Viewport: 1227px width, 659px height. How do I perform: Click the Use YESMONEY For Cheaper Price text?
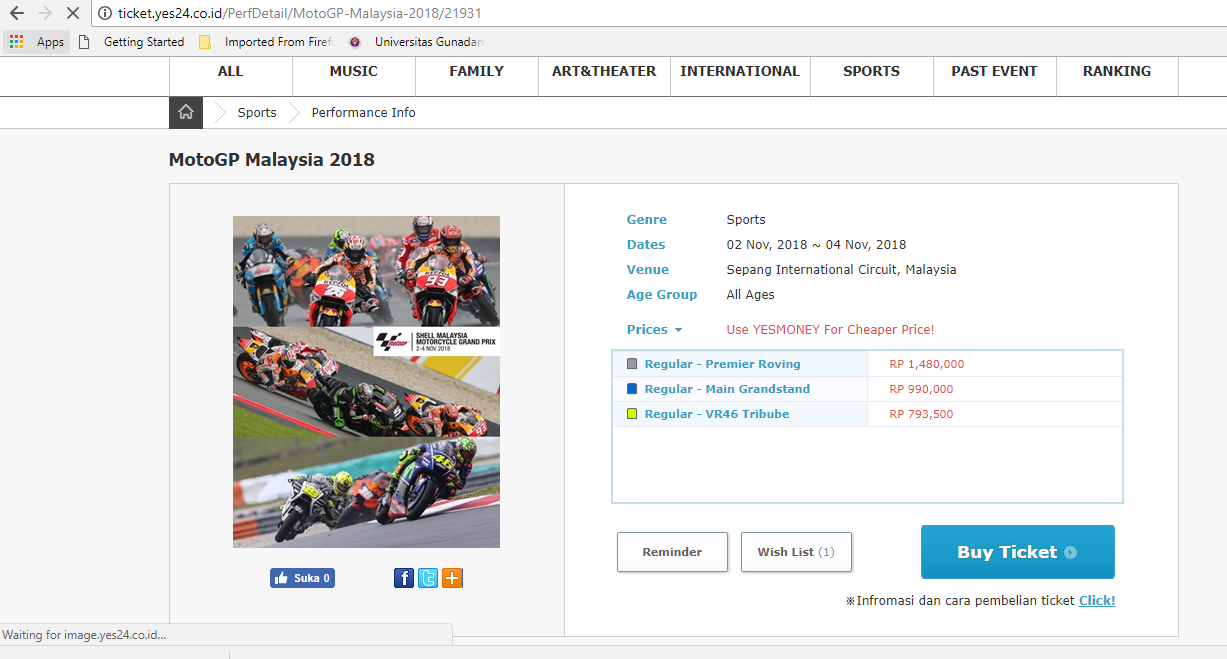(x=830, y=330)
